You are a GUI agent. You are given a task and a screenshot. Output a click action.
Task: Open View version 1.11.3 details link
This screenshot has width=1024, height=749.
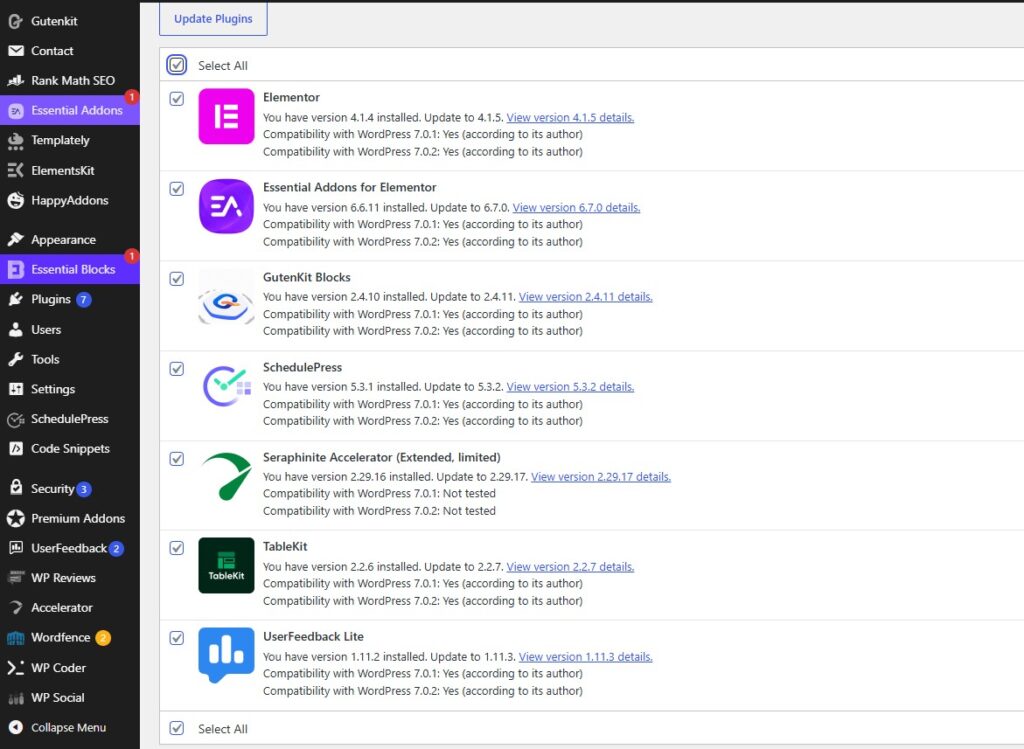coord(585,657)
